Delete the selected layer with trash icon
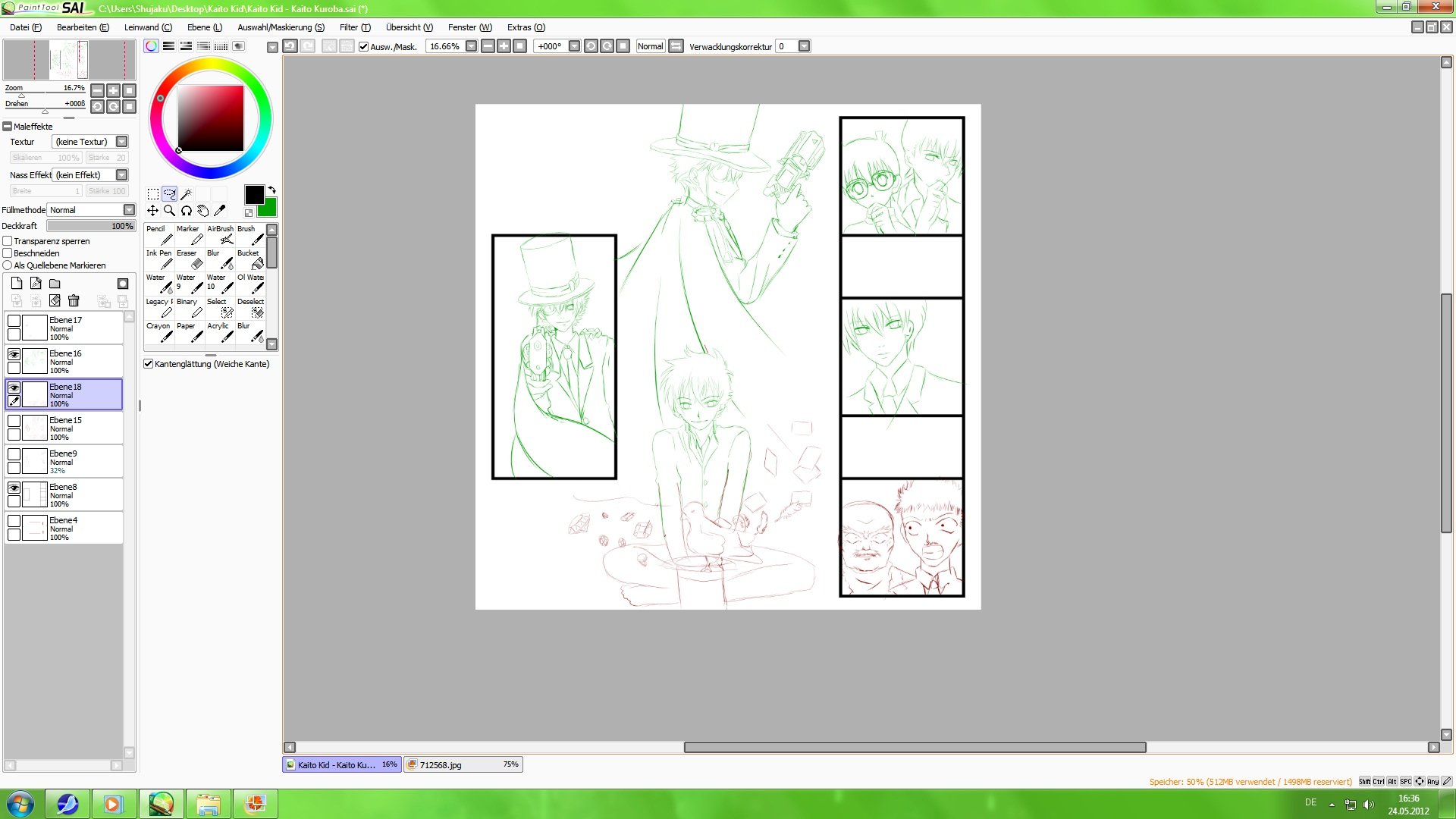 pos(74,301)
